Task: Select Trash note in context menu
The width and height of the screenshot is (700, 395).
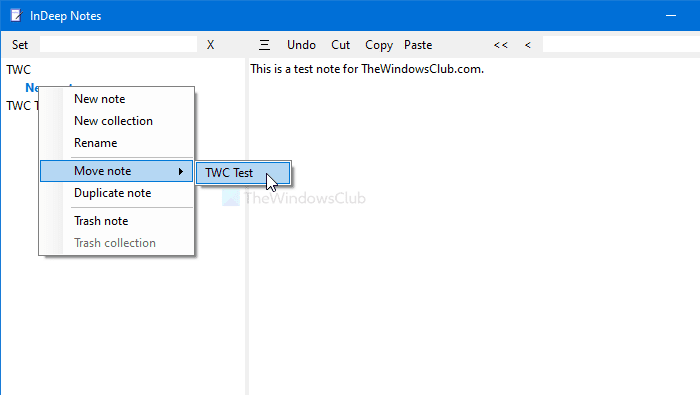Action: click(x=117, y=221)
